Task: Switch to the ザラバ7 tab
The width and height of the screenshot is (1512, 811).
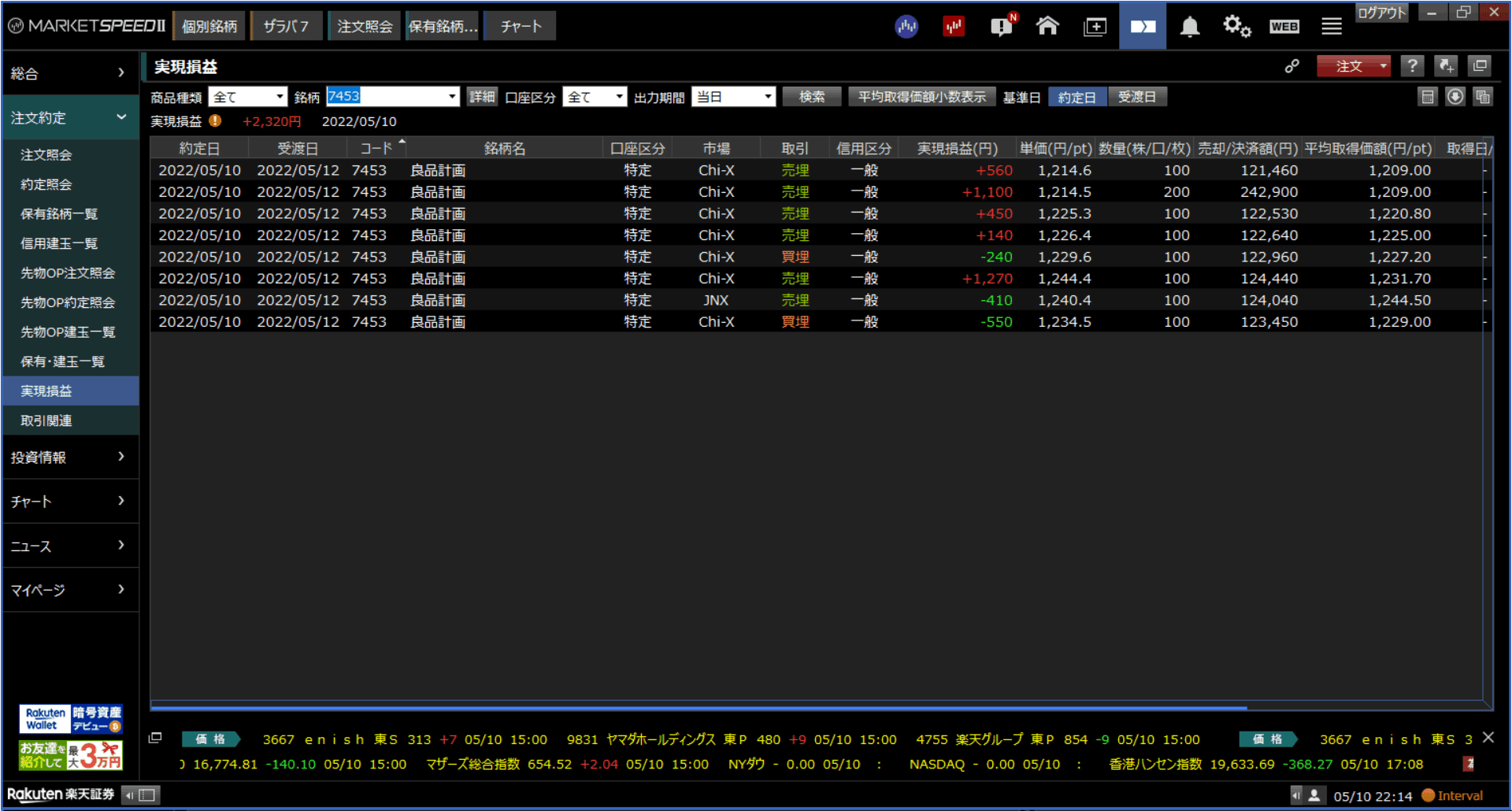Action: coord(286,26)
